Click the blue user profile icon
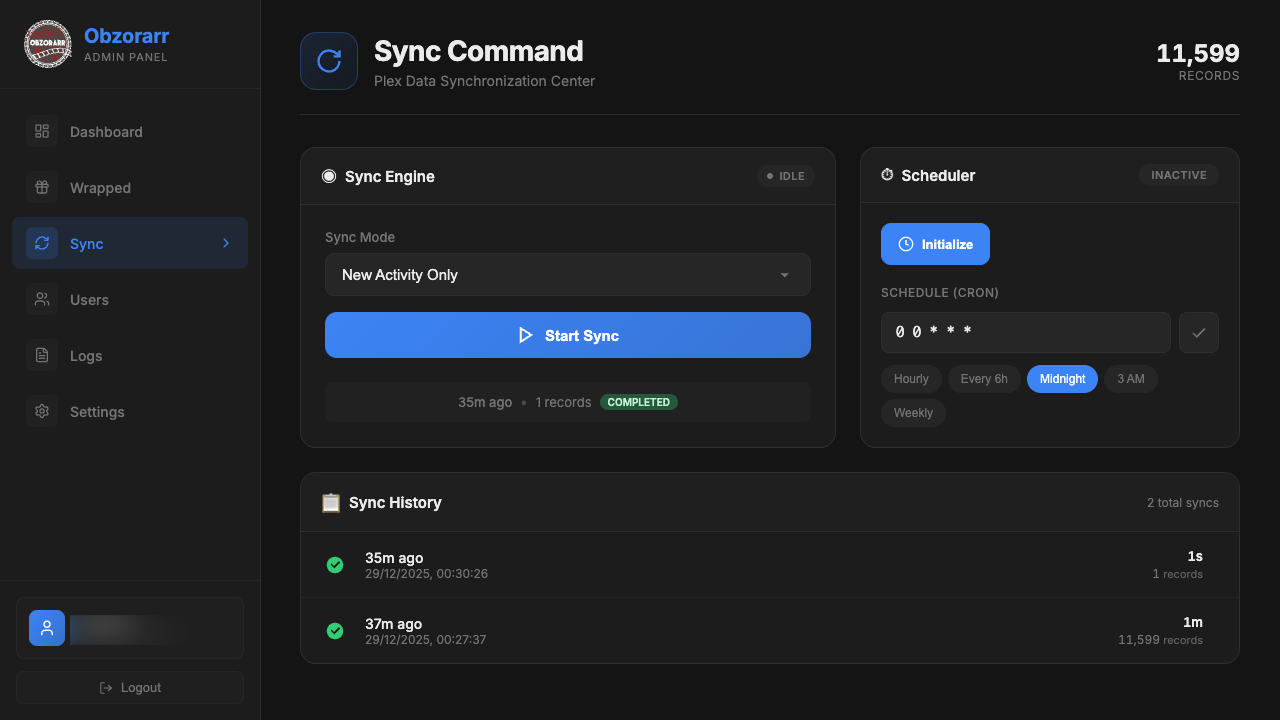This screenshot has width=1280, height=720. click(x=47, y=628)
